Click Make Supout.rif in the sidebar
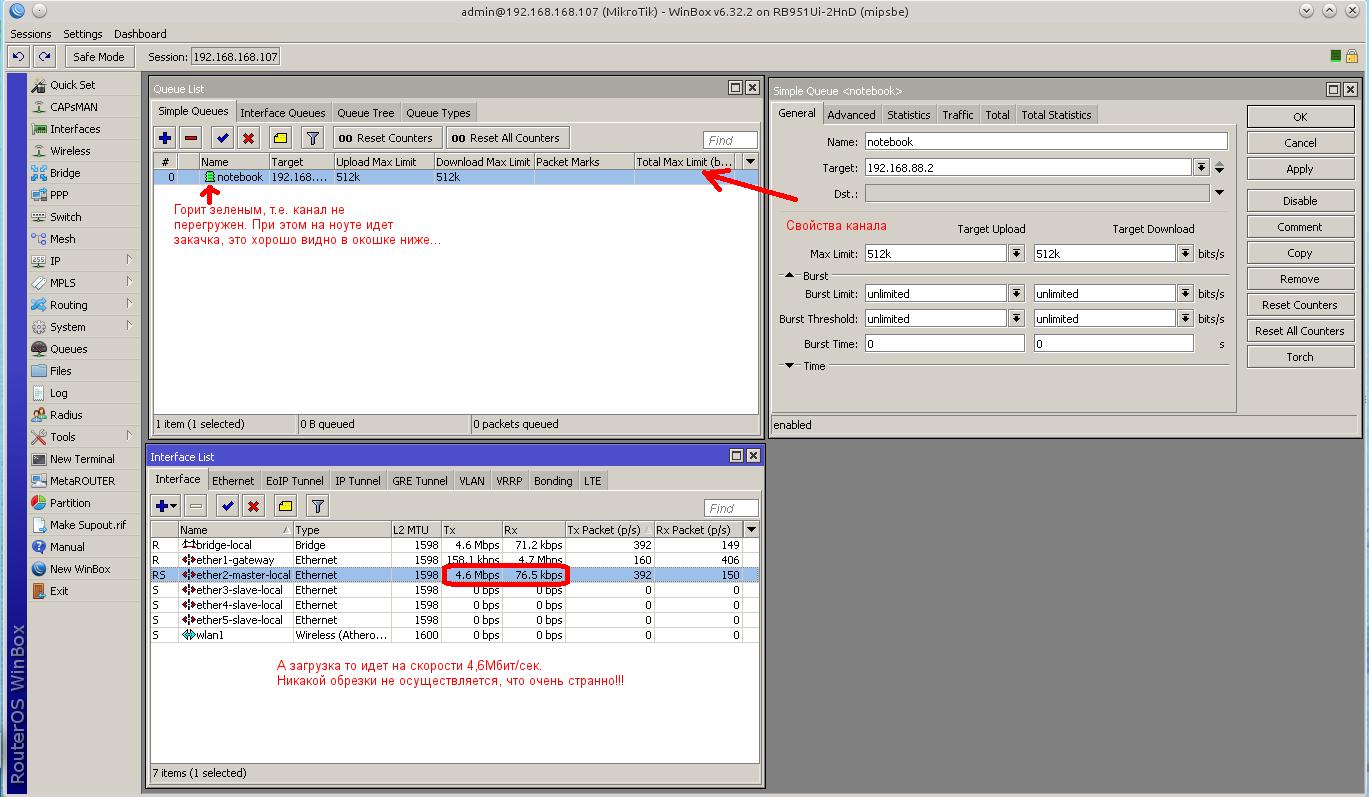 click(88, 525)
